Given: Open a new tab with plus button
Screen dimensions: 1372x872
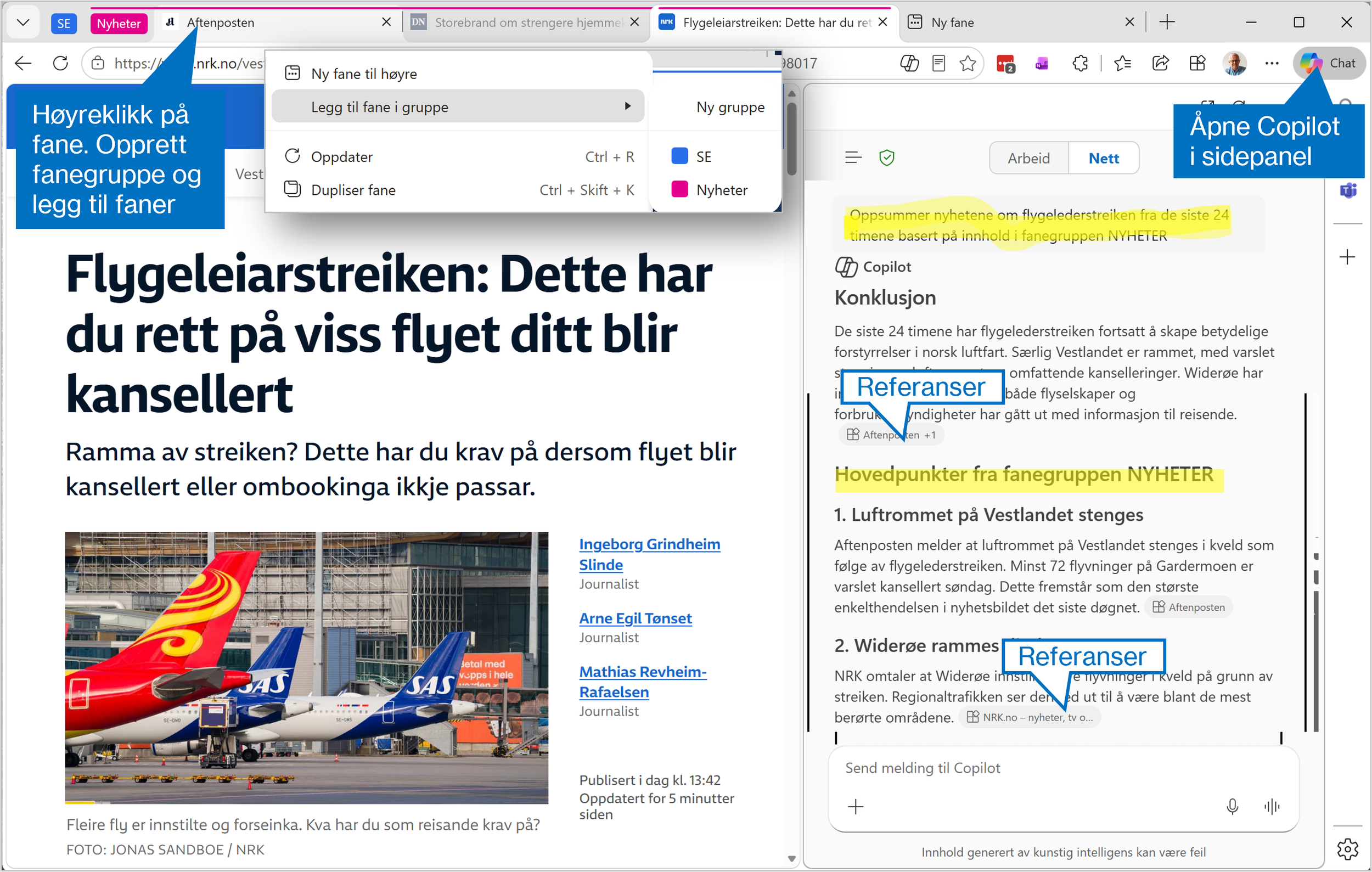Looking at the screenshot, I should pyautogui.click(x=1167, y=23).
